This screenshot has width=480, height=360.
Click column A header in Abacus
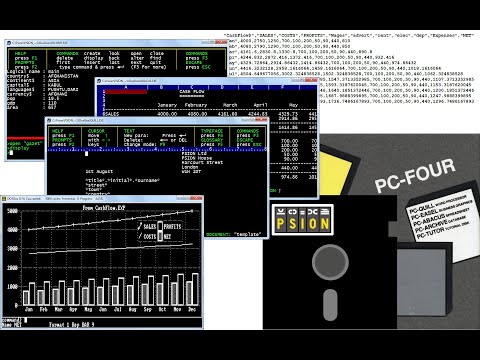(x=126, y=87)
